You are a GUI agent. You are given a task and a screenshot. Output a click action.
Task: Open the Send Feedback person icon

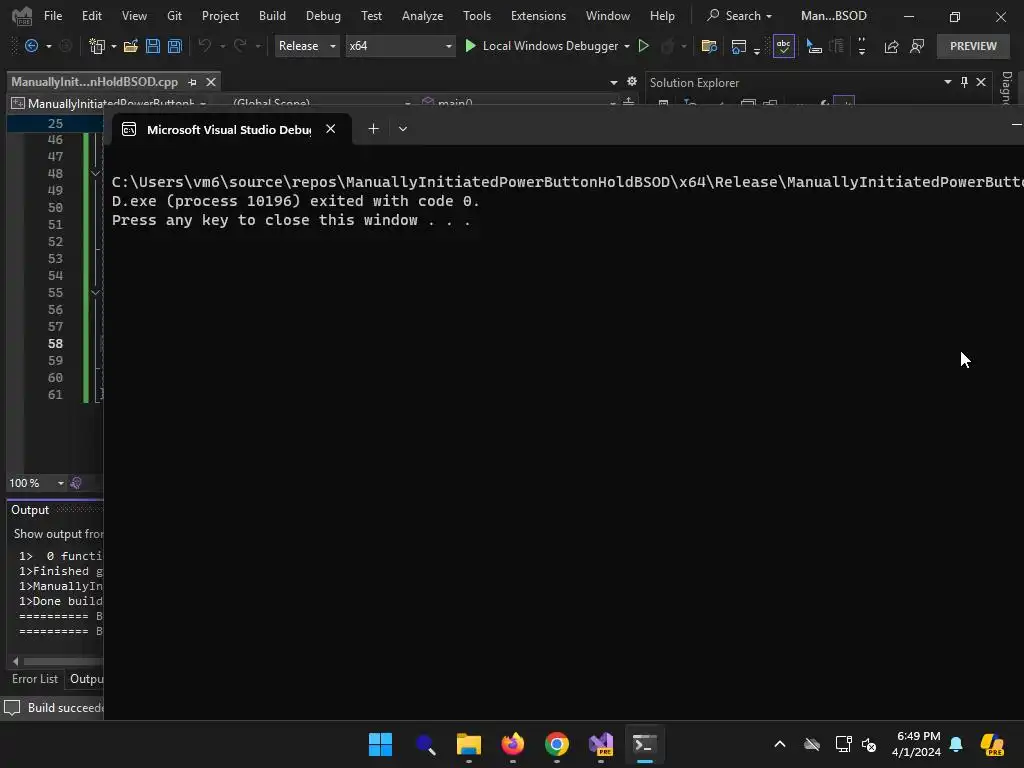click(x=917, y=46)
